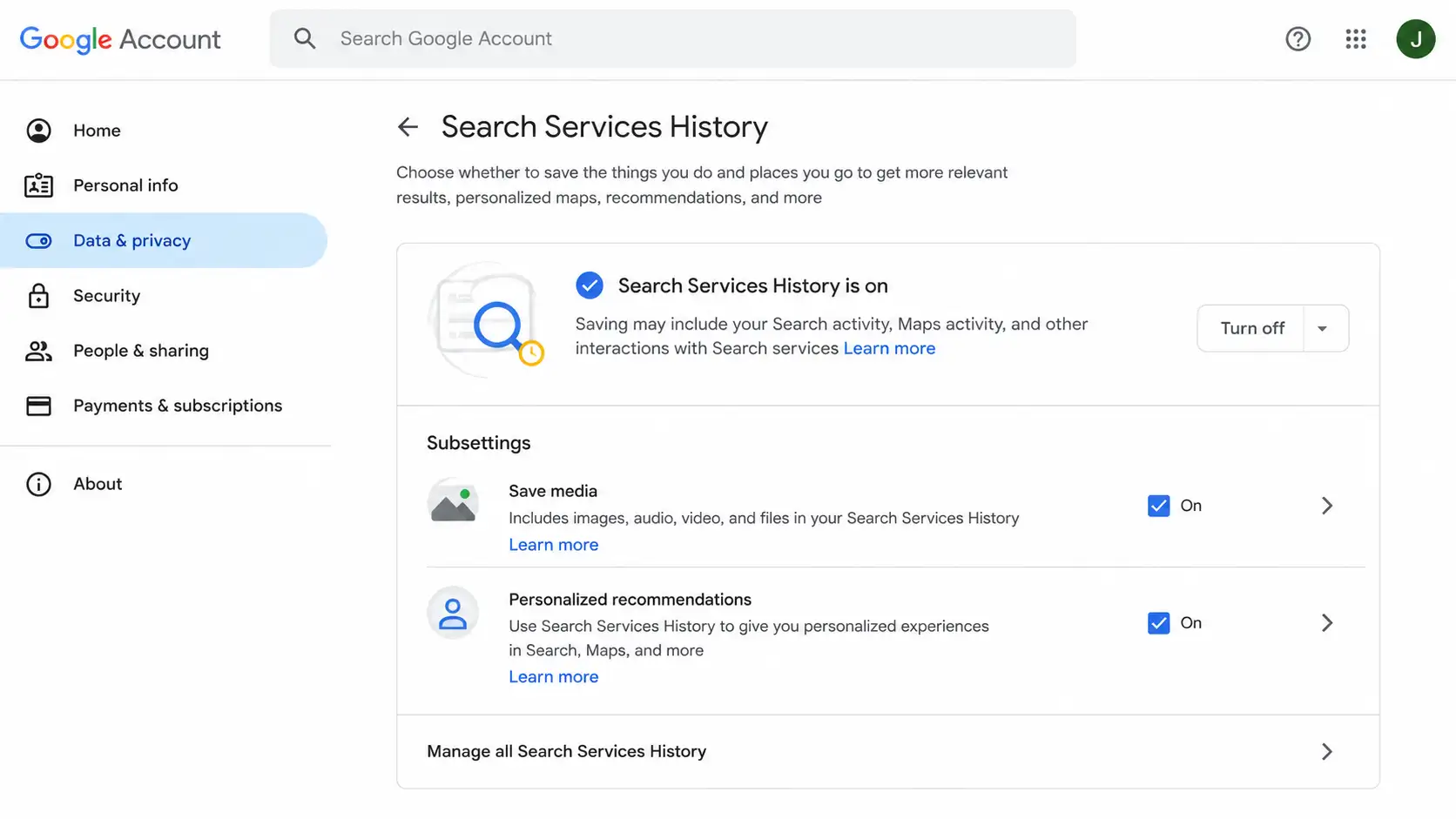Click the Personalized recommendations title
1456x819 pixels.
pyautogui.click(x=630, y=600)
